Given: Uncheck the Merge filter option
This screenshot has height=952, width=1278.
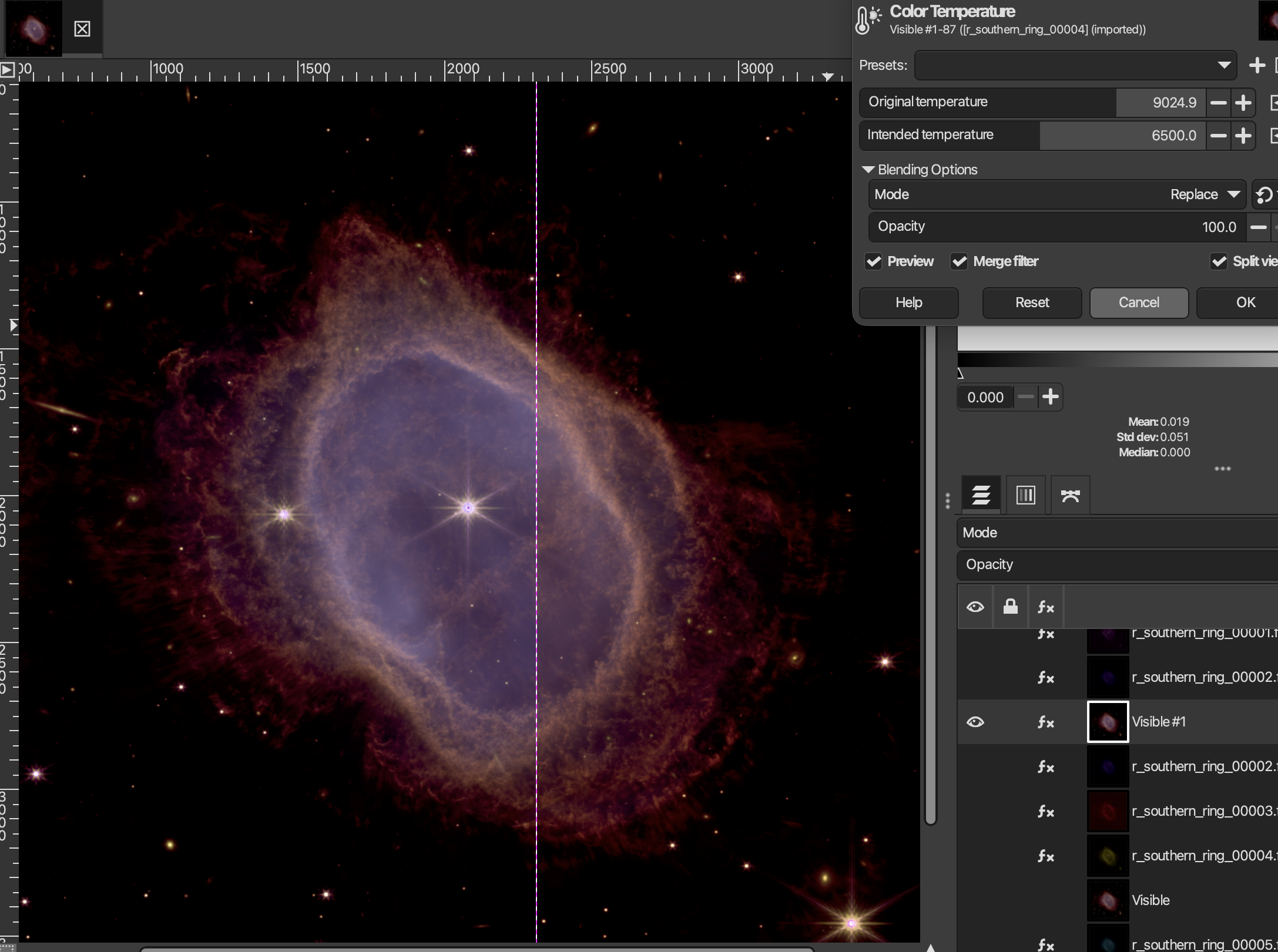Looking at the screenshot, I should (960, 261).
